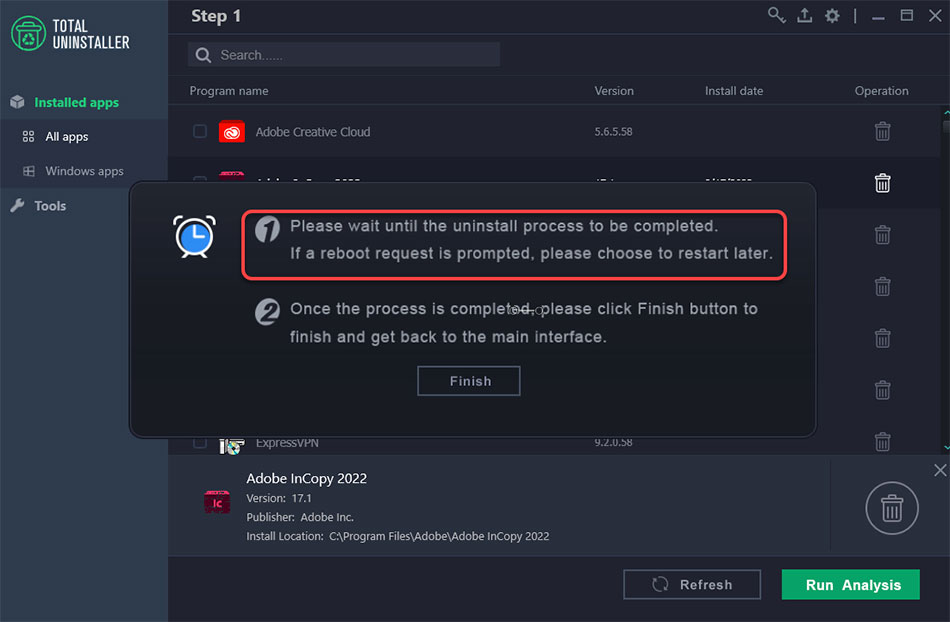950x622 pixels.
Task: Click the Adobe Creative Cloud program name
Action: click(313, 131)
